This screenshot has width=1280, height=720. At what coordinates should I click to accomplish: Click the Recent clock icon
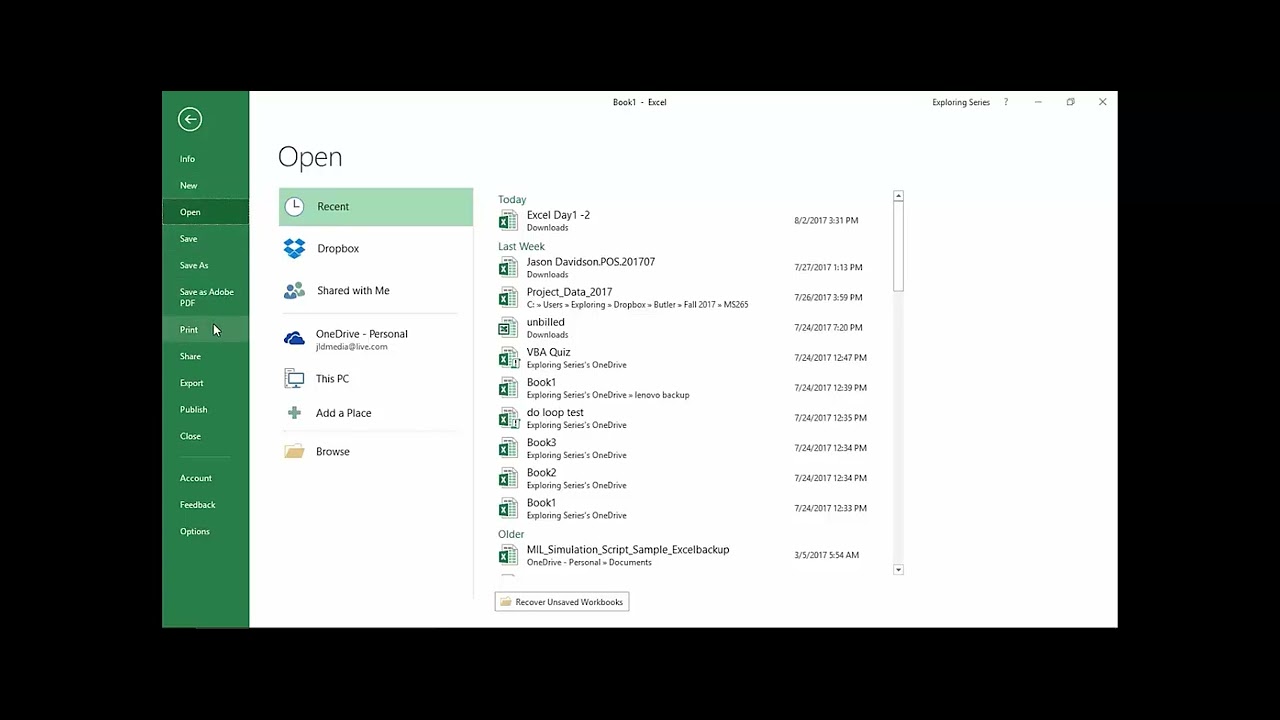point(294,206)
